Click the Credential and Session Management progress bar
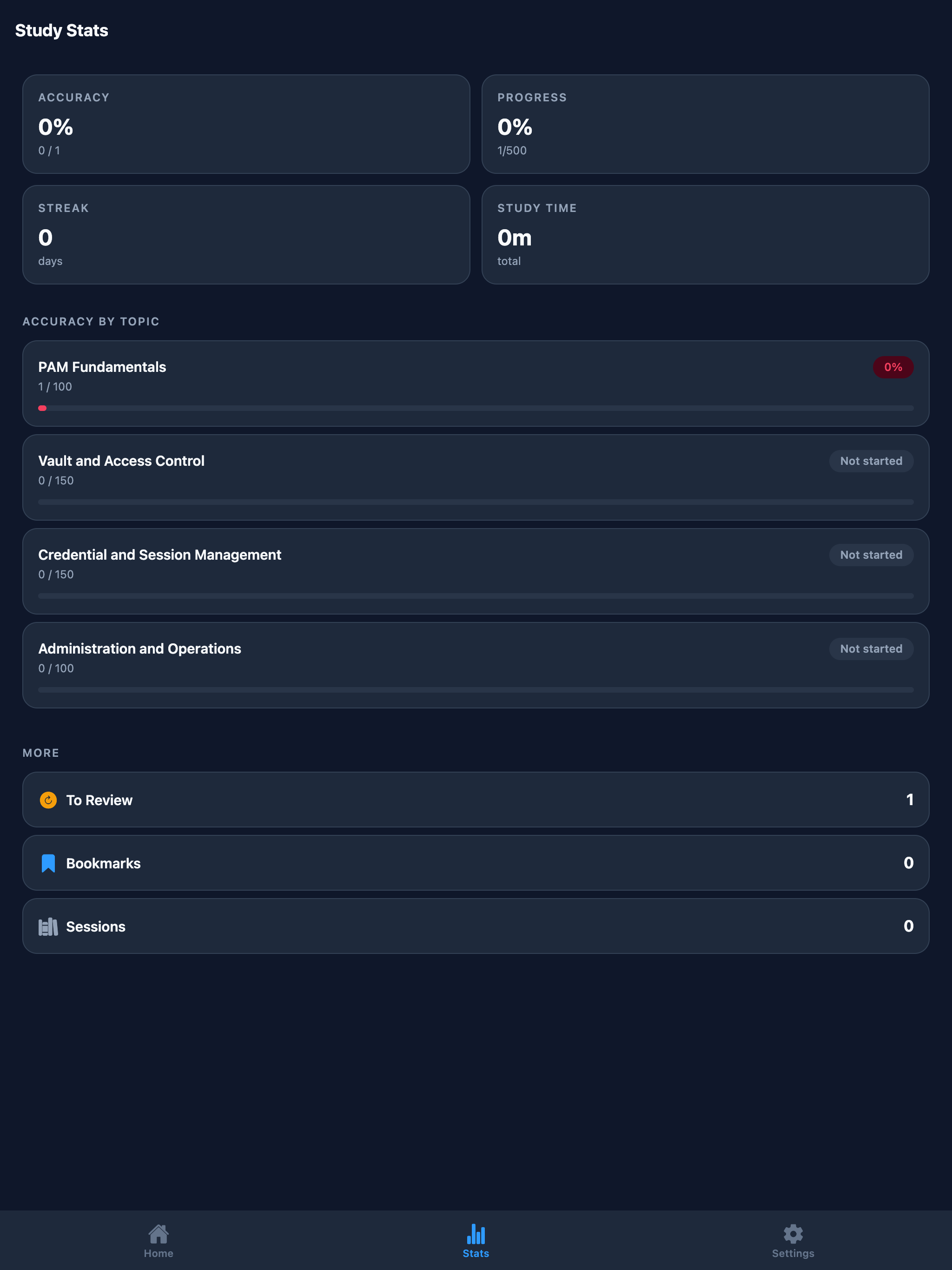This screenshot has width=952, height=1270. coord(476,596)
